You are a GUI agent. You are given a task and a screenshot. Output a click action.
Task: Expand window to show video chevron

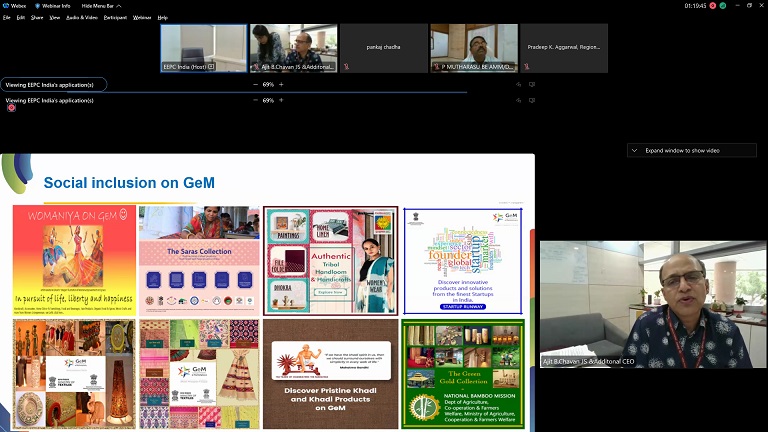coord(634,150)
